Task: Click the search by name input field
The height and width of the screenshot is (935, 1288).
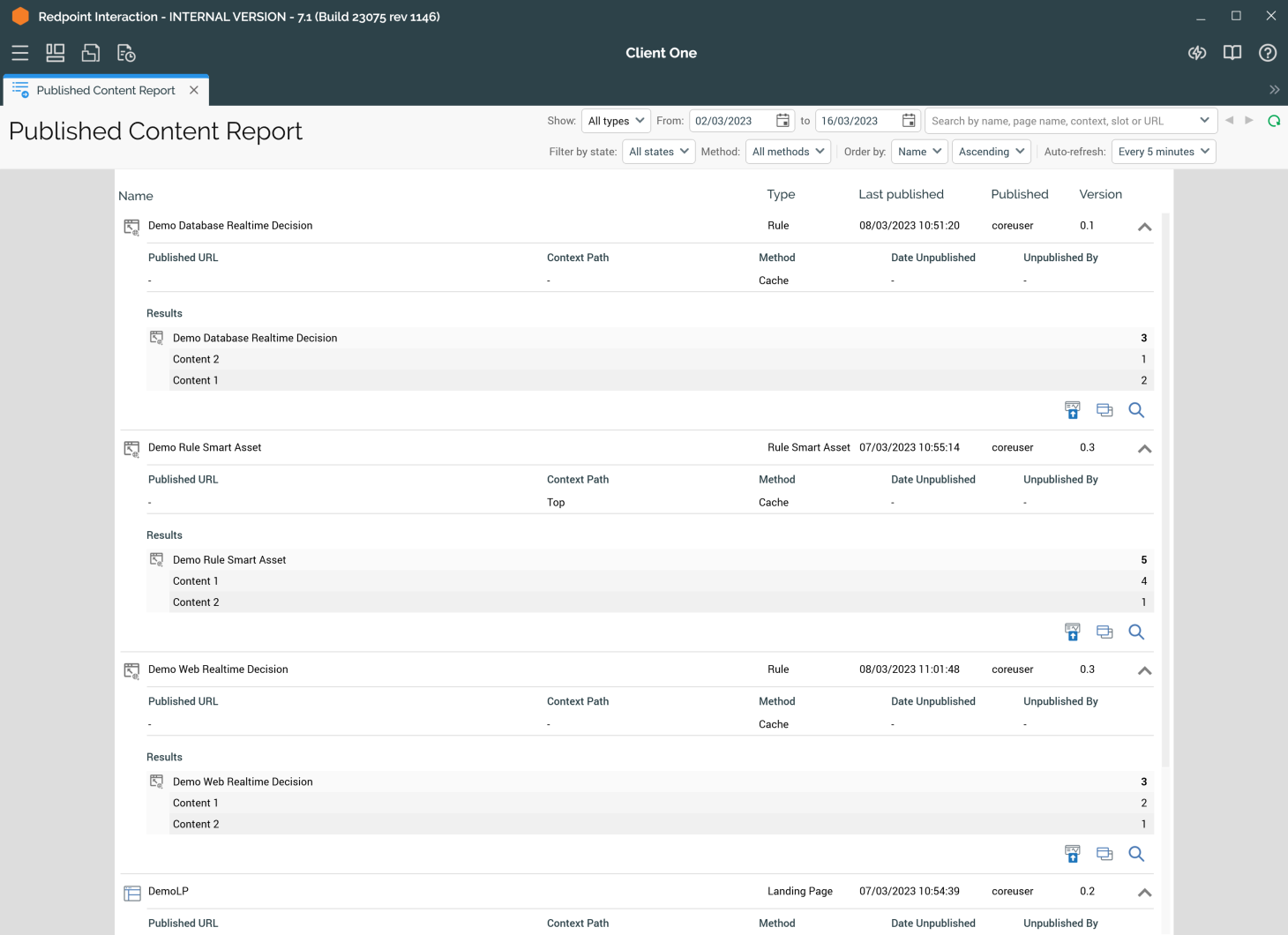Action: pos(1059,121)
